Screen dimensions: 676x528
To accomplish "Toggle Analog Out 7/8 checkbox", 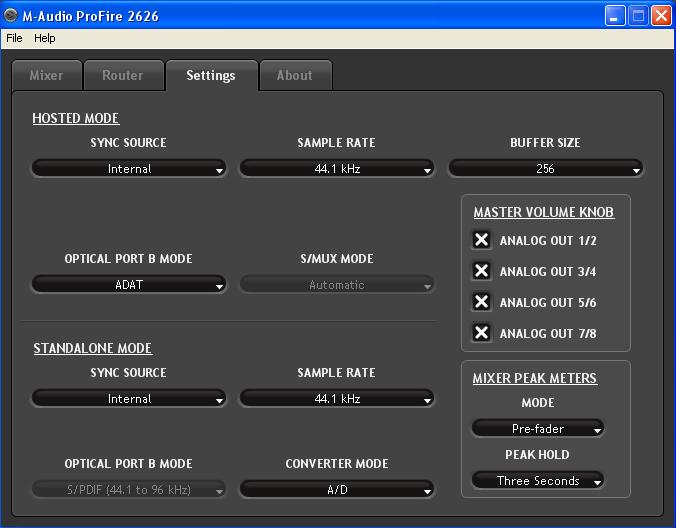I will point(481,333).
